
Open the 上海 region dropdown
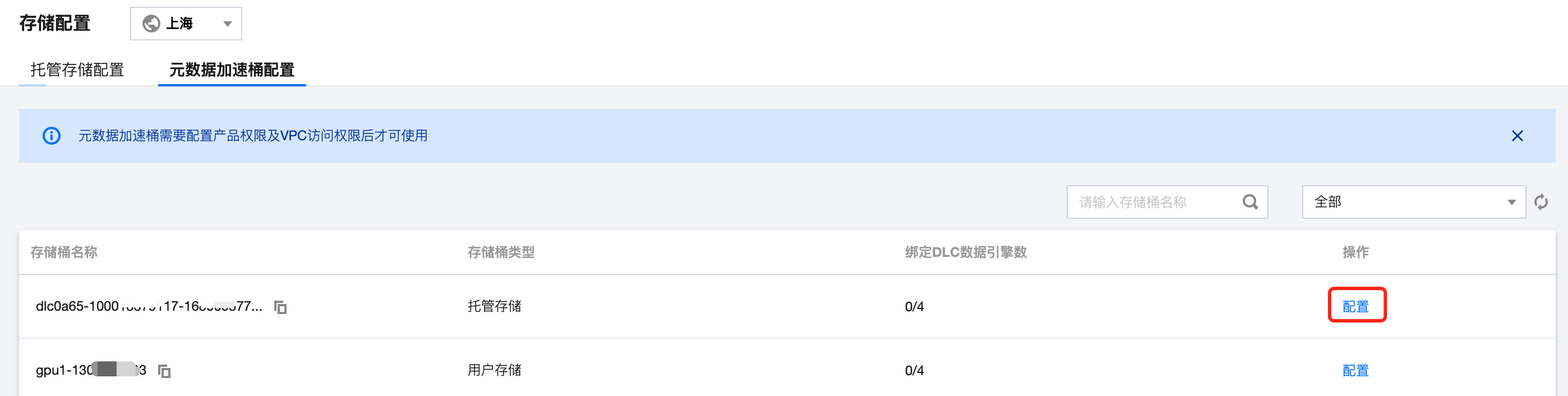(x=186, y=24)
